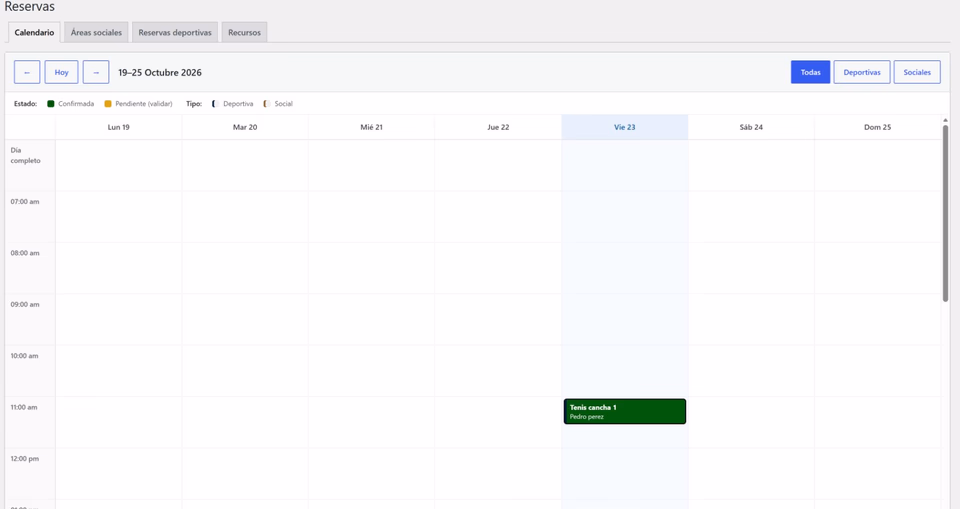Select the Sáb 24 column header
960x509 pixels.
point(751,127)
